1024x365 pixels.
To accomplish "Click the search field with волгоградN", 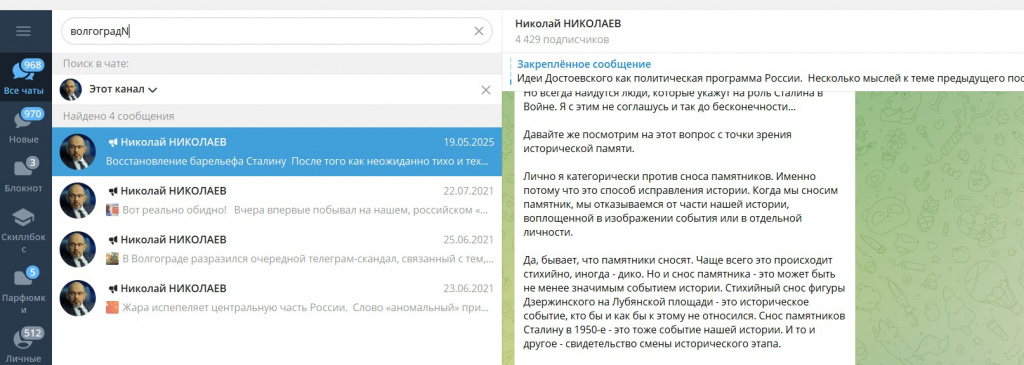I will (x=276, y=31).
